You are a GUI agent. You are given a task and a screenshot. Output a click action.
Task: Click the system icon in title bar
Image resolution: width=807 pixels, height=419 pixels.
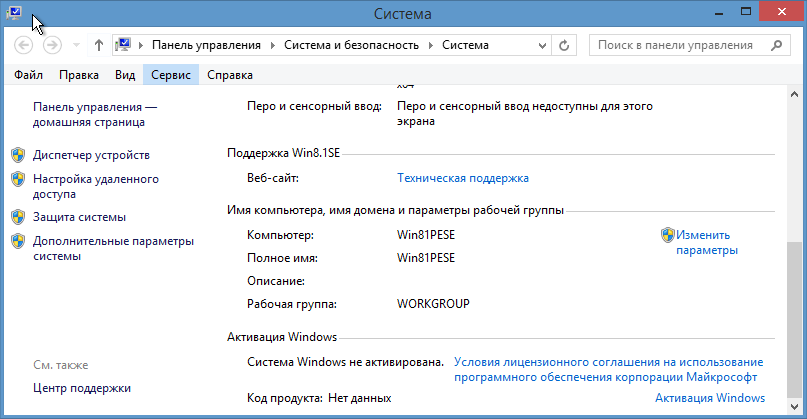pyautogui.click(x=14, y=14)
